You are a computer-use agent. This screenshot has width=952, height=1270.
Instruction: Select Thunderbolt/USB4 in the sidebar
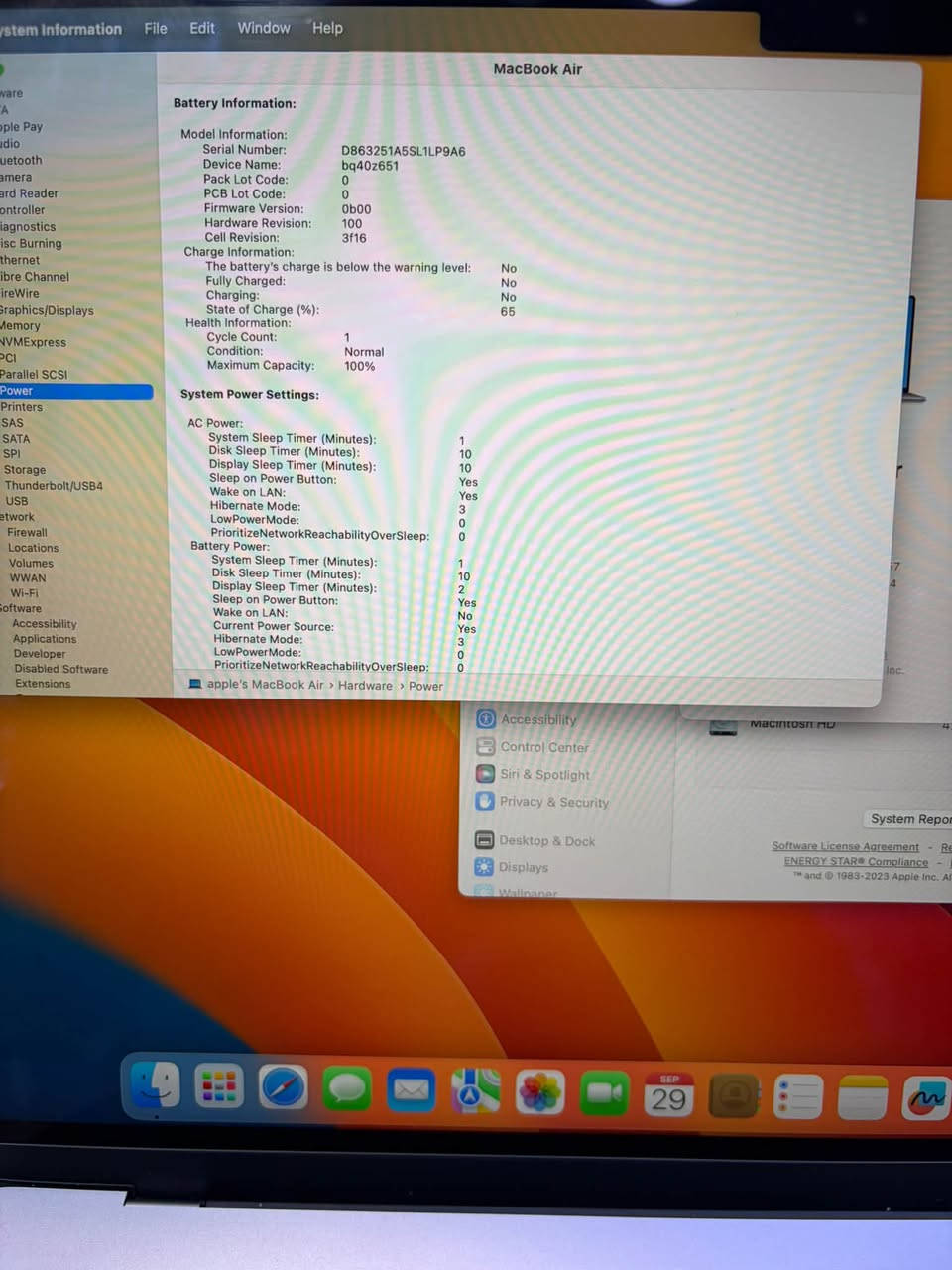pos(54,486)
